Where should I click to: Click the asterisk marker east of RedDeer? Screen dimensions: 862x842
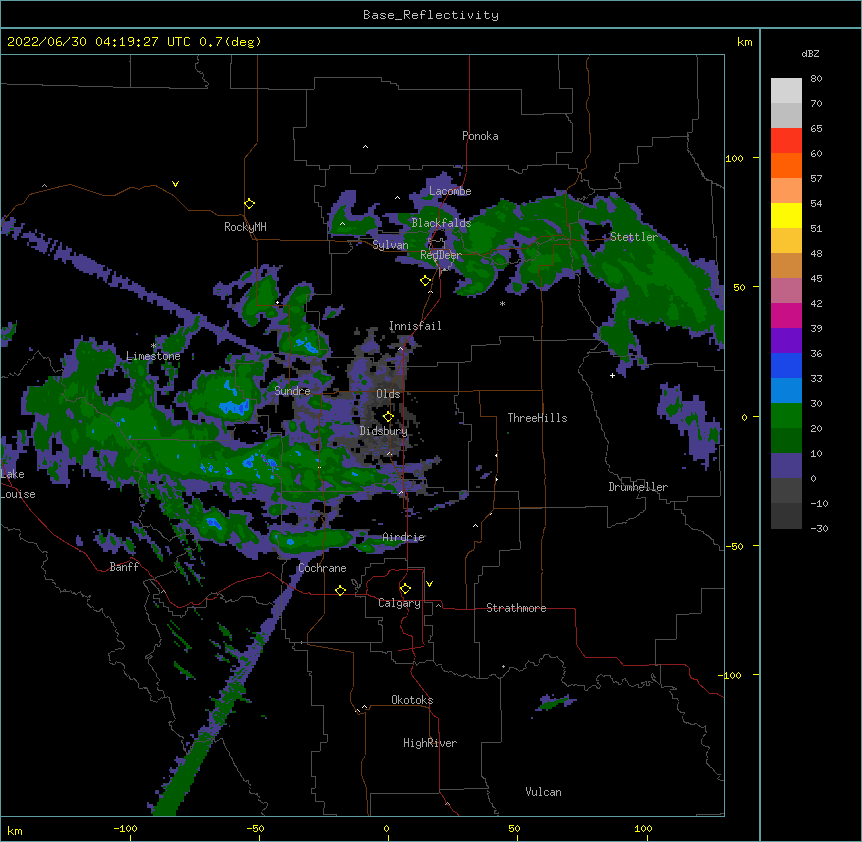tap(502, 303)
